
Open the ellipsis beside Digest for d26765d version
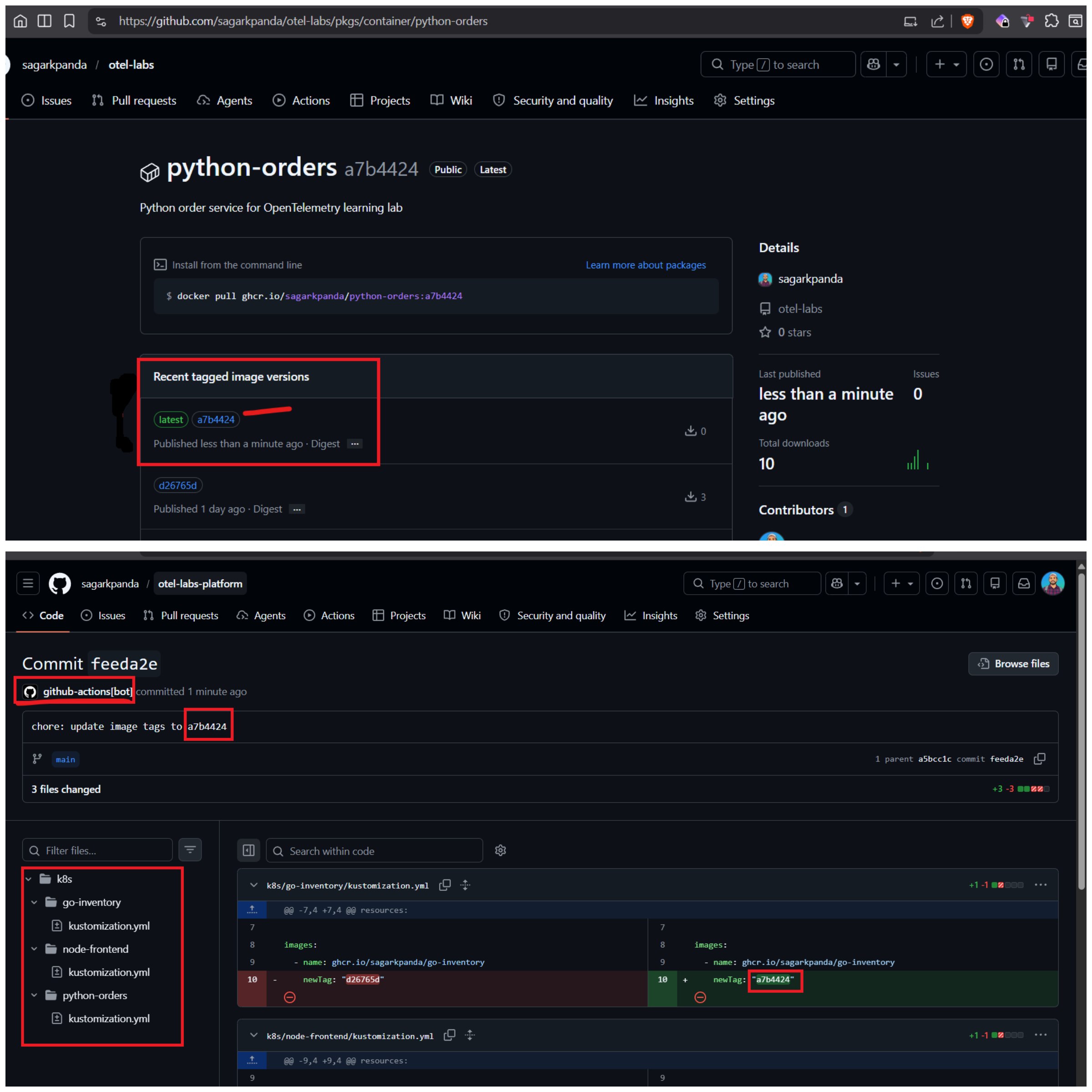(x=297, y=509)
